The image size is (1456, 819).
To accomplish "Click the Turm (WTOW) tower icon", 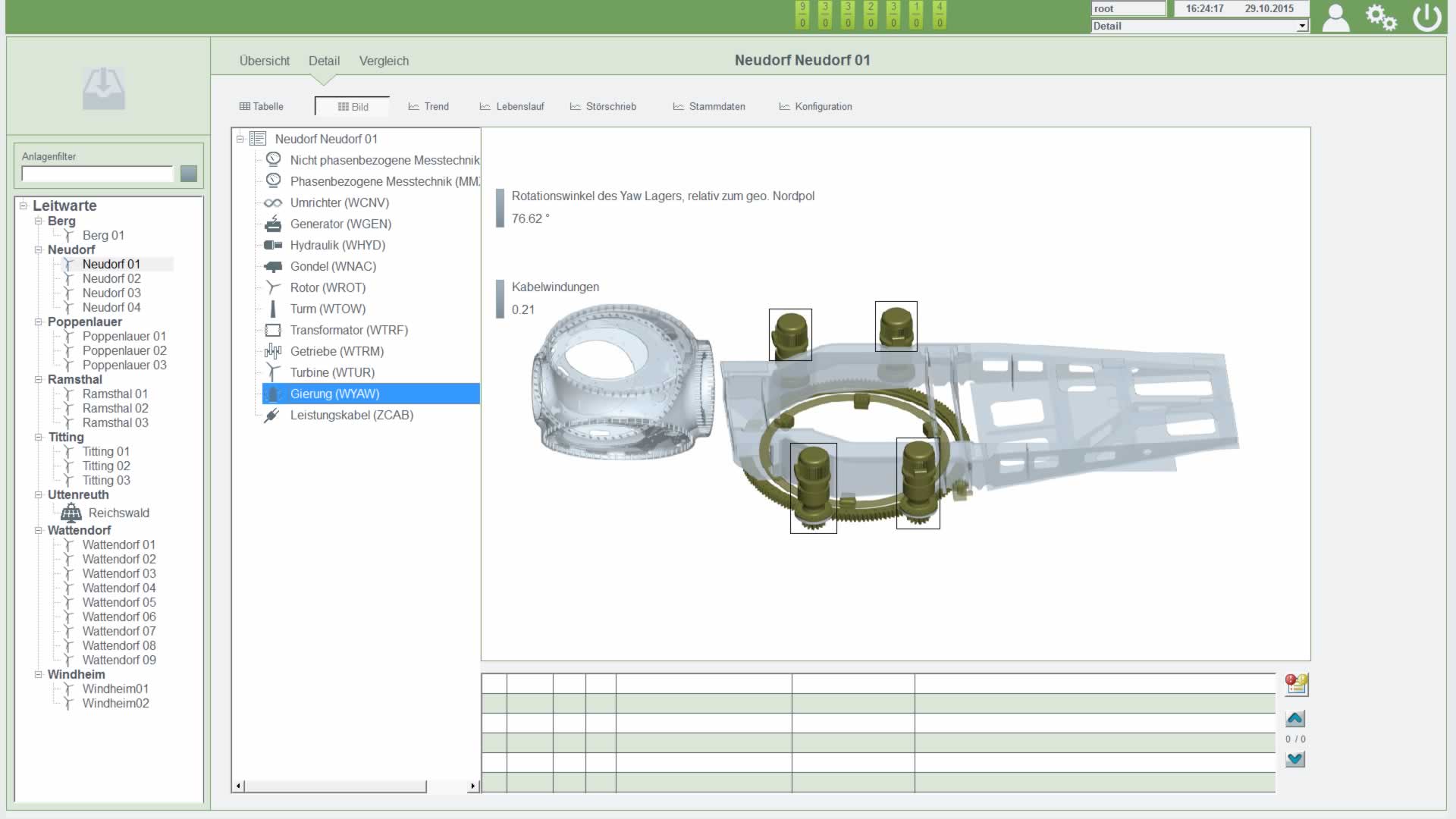I will click(x=273, y=309).
